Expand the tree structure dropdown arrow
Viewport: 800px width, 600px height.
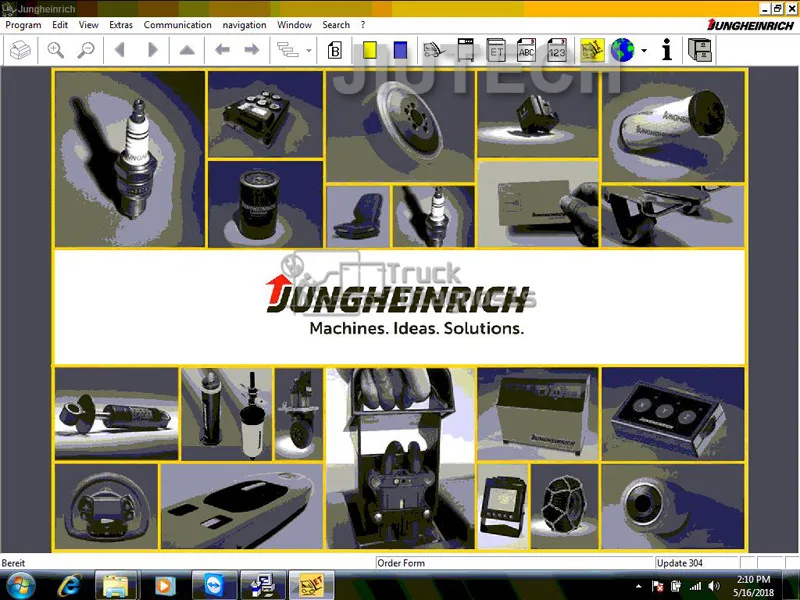(309, 51)
